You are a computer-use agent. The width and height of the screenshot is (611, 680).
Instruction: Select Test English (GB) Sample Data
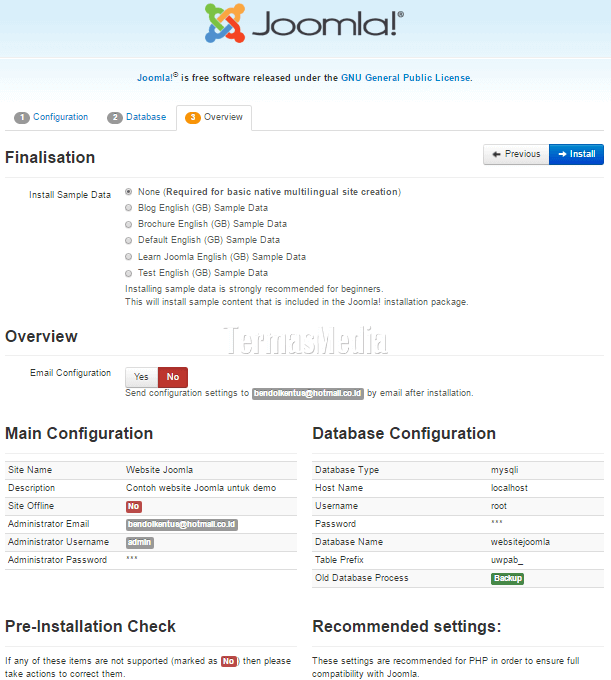point(128,273)
